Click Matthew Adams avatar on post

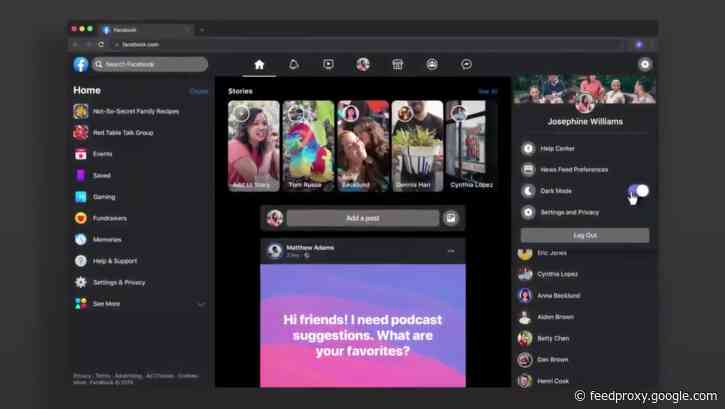275,251
